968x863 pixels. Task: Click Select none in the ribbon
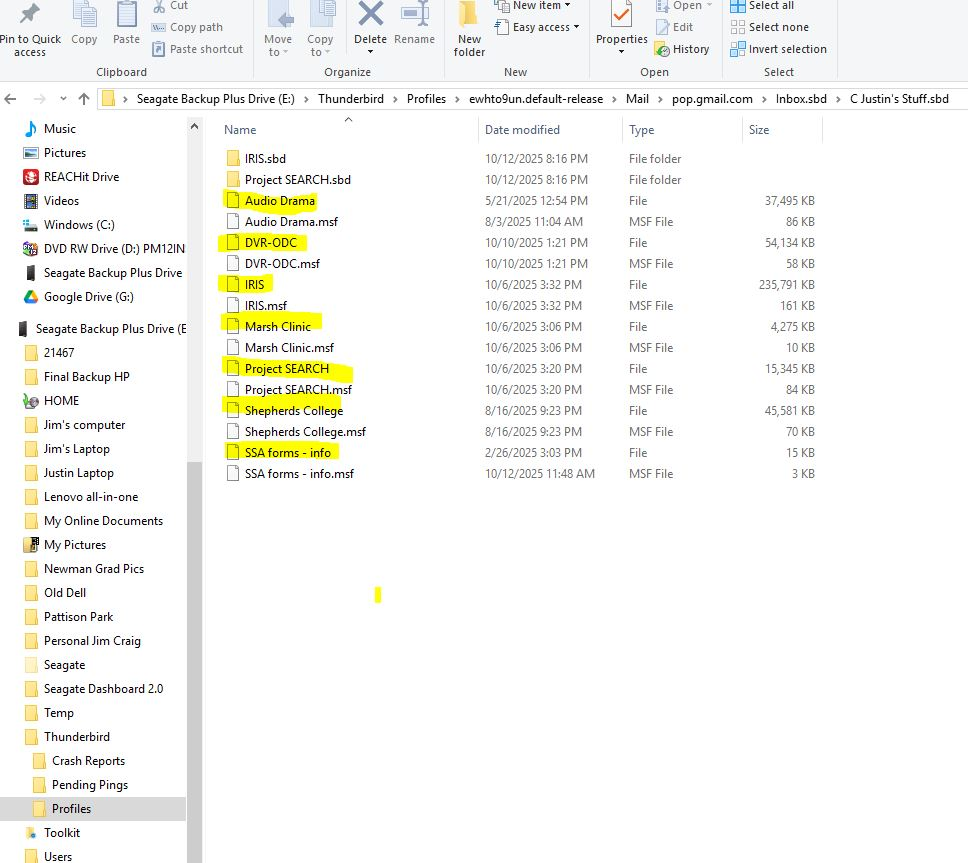tap(769, 27)
